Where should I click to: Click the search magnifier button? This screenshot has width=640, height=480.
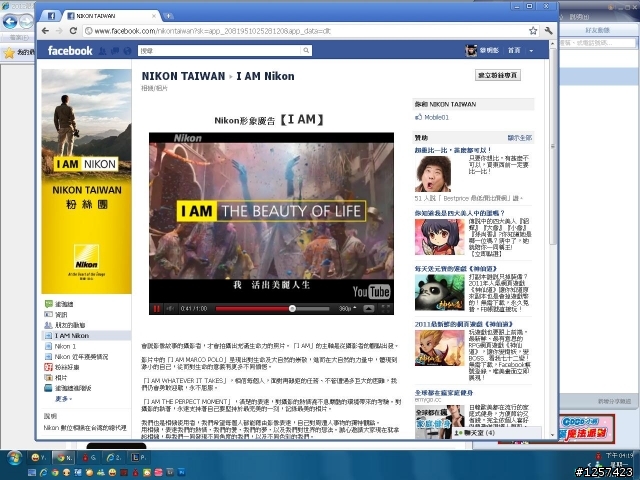(x=306, y=51)
